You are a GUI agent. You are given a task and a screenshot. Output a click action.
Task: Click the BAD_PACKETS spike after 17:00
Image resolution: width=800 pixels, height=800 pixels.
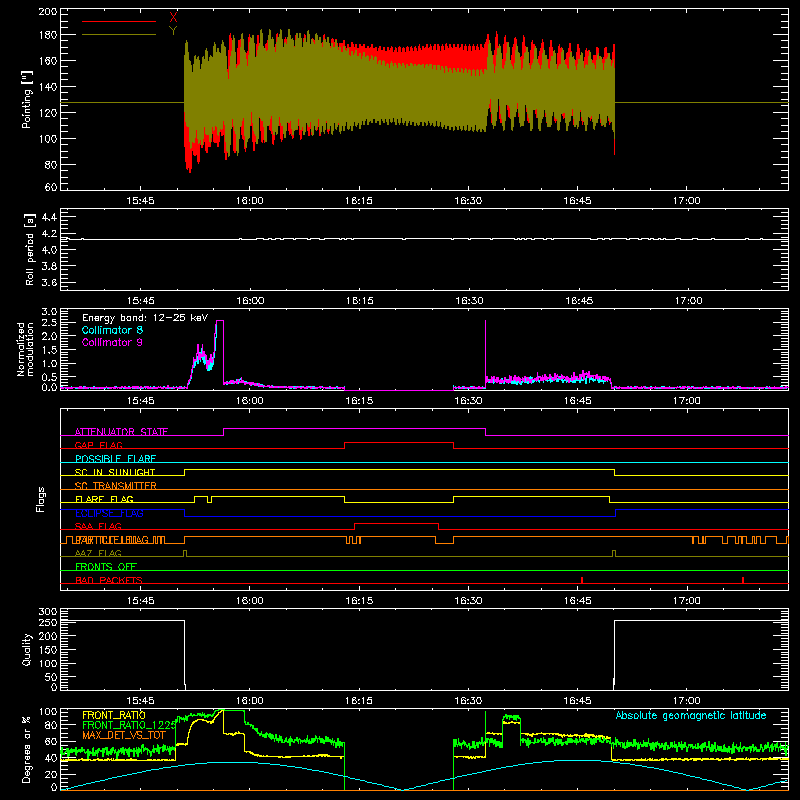click(x=743, y=580)
